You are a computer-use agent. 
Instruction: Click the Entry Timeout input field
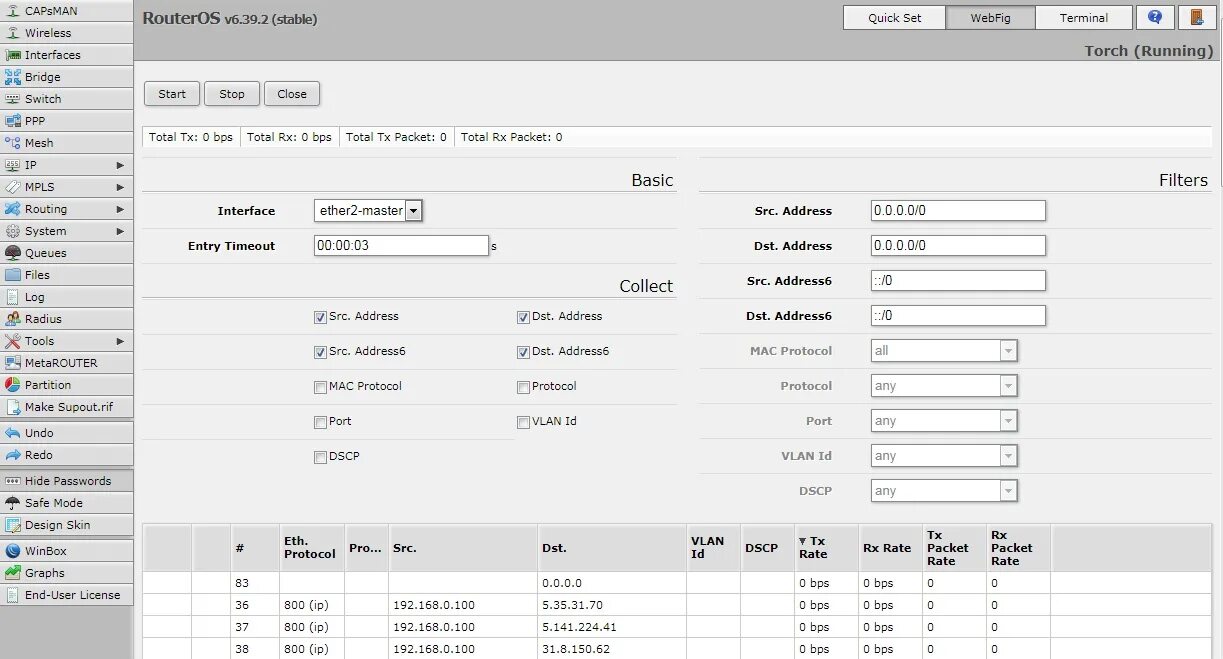pos(401,245)
